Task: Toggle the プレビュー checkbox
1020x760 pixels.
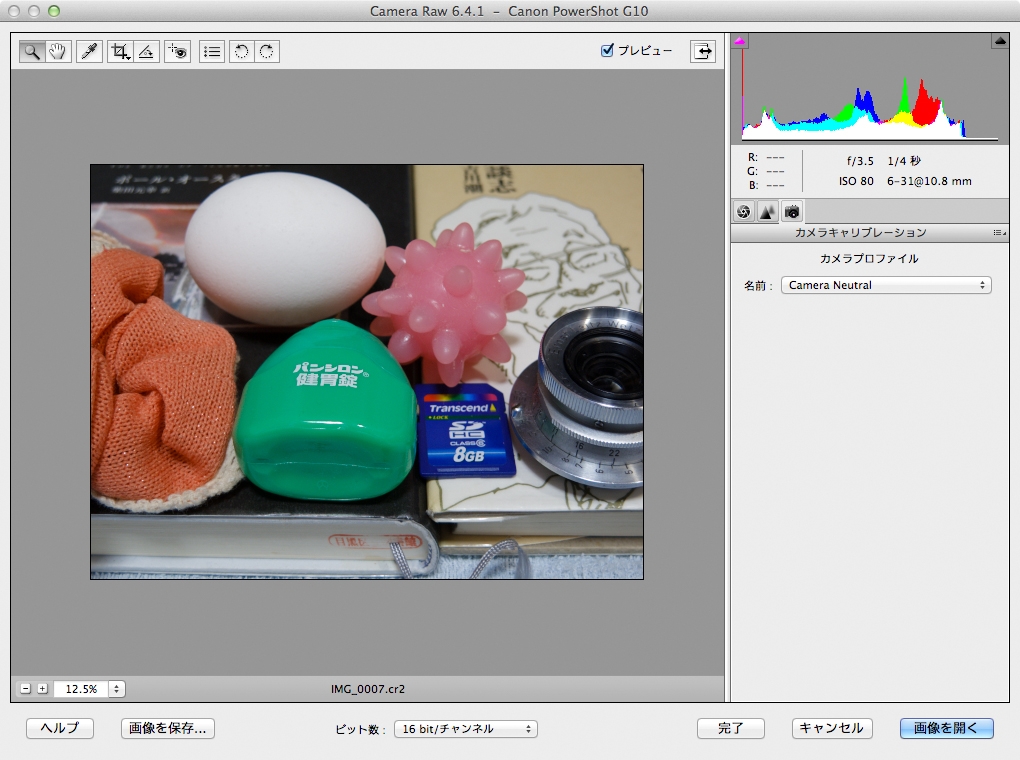Action: click(x=607, y=51)
